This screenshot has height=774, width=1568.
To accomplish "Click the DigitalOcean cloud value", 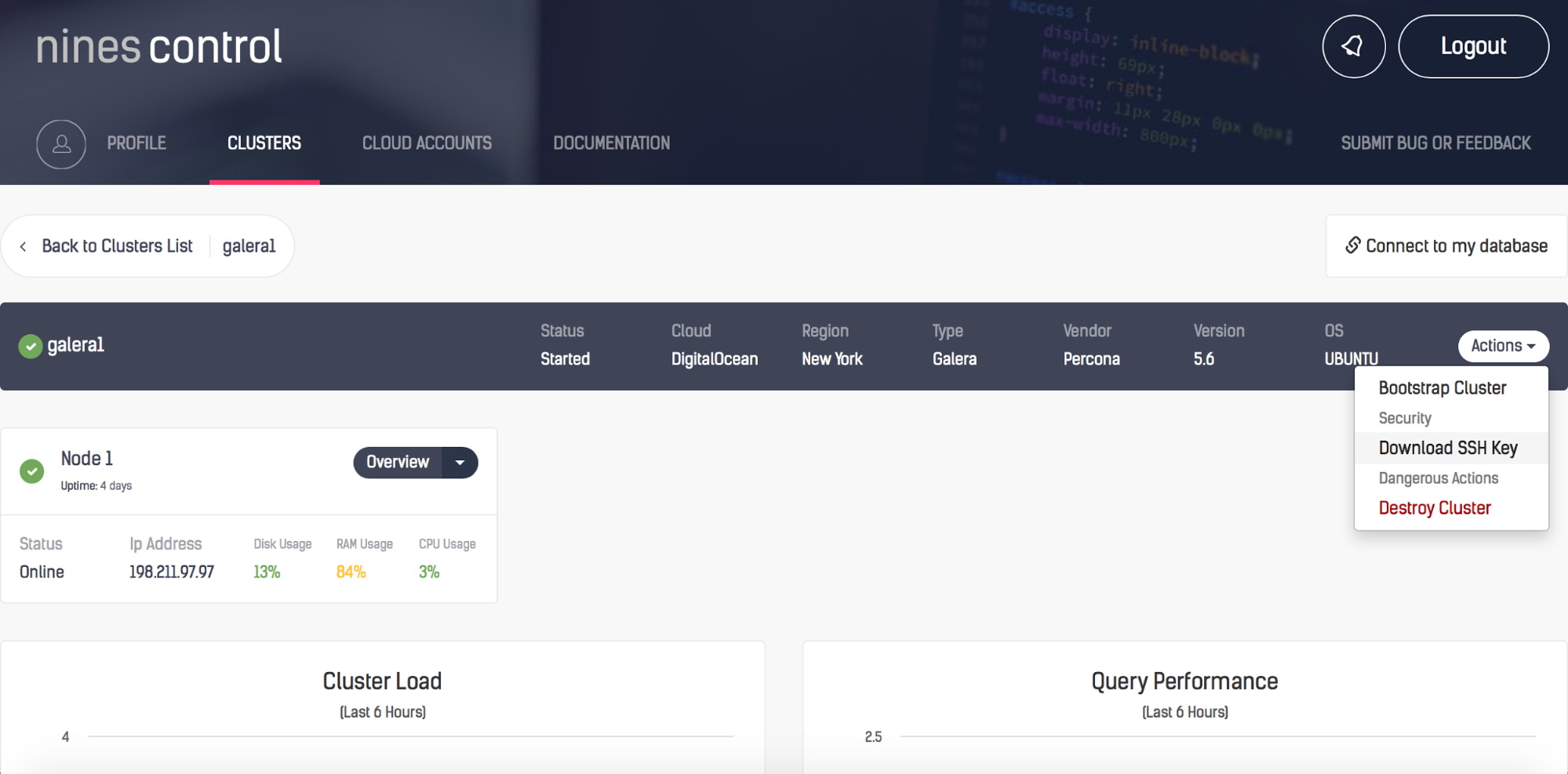I will (x=715, y=359).
